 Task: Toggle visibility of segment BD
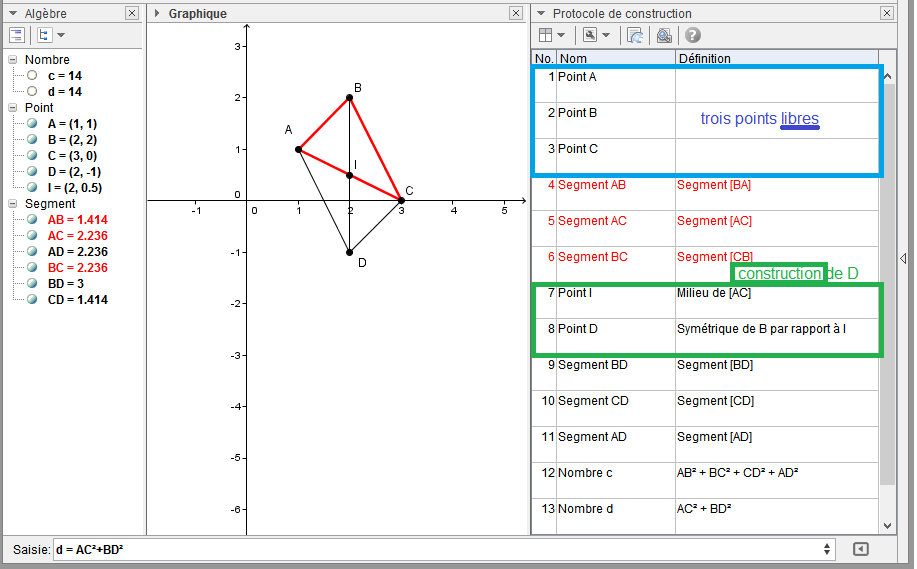tap(33, 284)
